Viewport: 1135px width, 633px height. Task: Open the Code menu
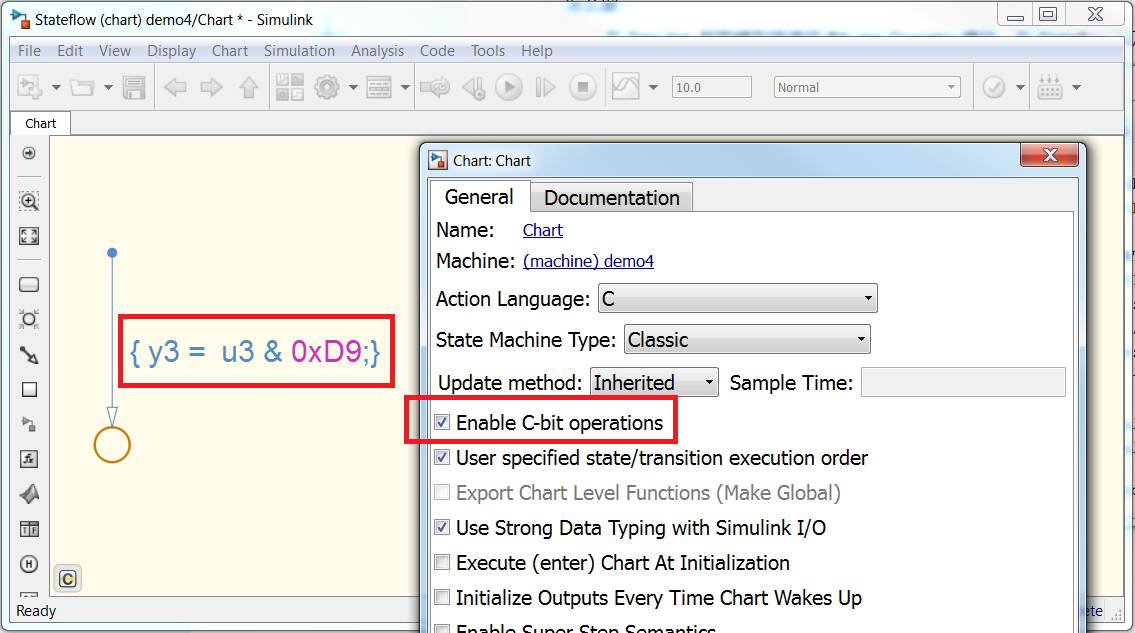click(x=437, y=51)
